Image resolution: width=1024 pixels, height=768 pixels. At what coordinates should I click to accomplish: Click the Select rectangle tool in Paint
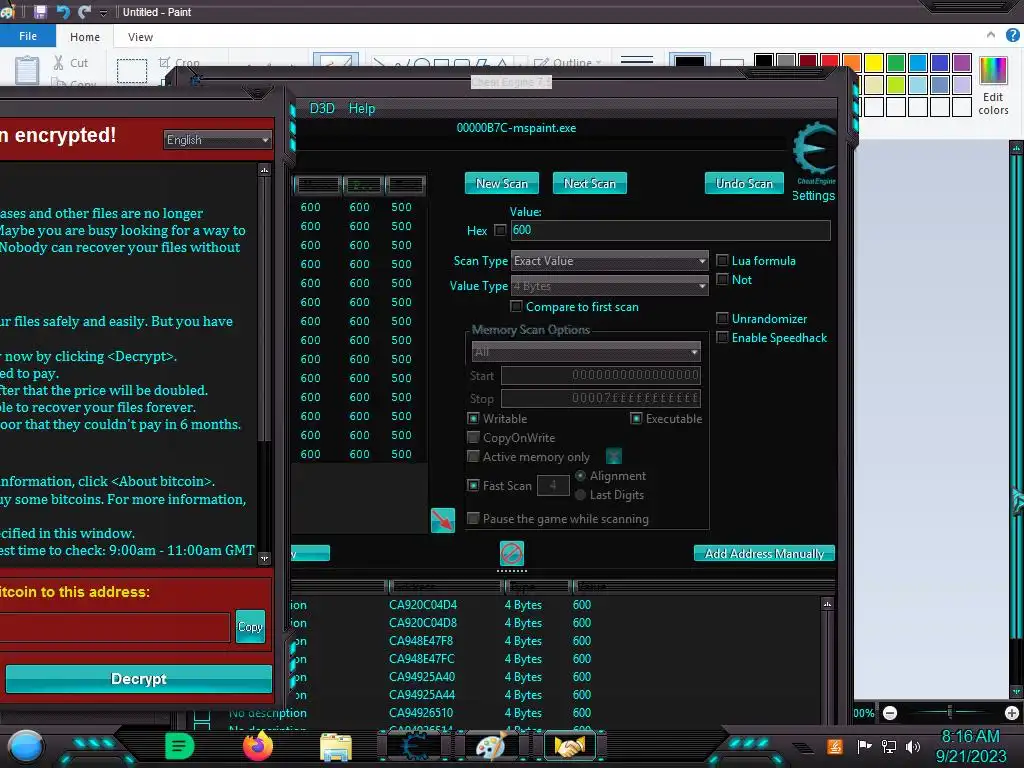click(x=132, y=71)
